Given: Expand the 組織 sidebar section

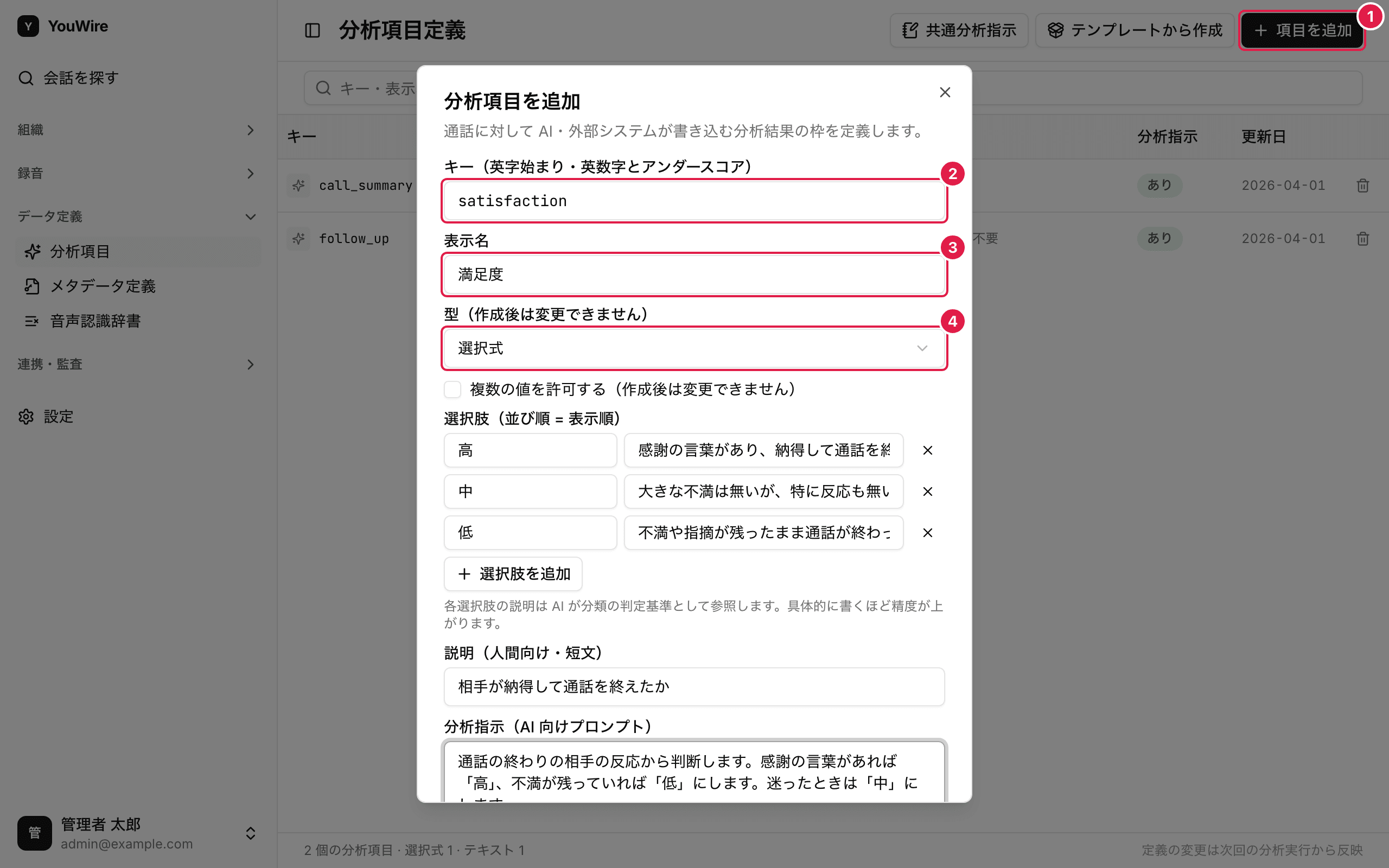Looking at the screenshot, I should point(138,130).
